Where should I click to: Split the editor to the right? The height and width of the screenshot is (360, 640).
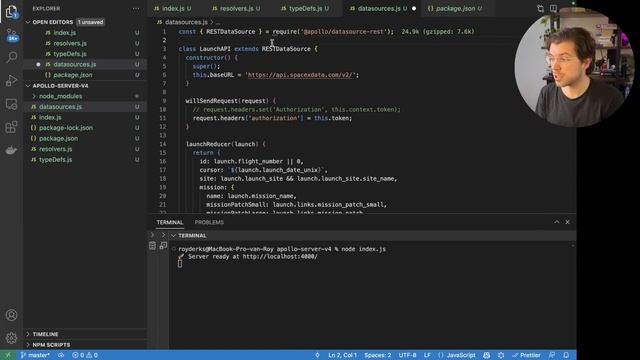click(x=553, y=9)
